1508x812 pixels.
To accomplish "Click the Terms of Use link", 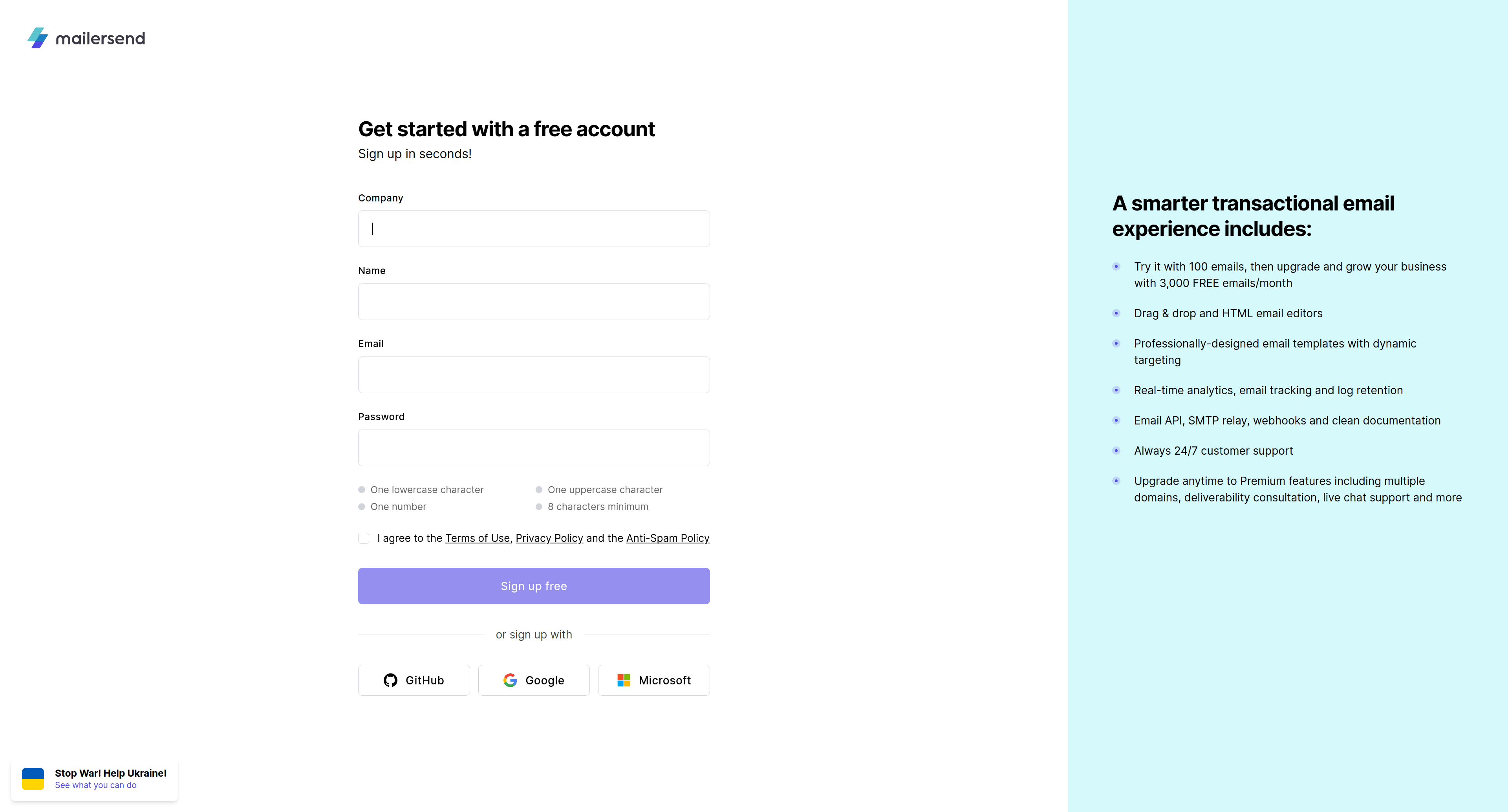I will point(477,538).
